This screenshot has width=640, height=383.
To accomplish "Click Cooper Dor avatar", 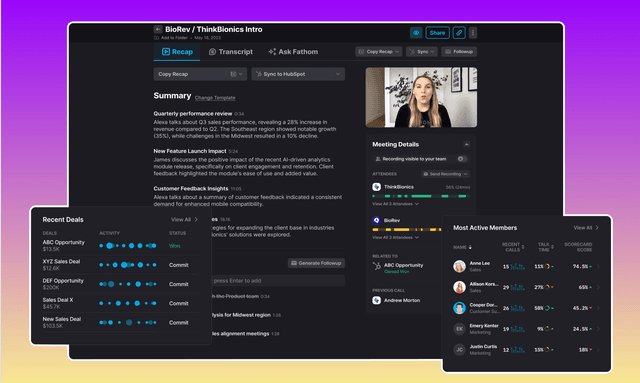I will tap(459, 308).
